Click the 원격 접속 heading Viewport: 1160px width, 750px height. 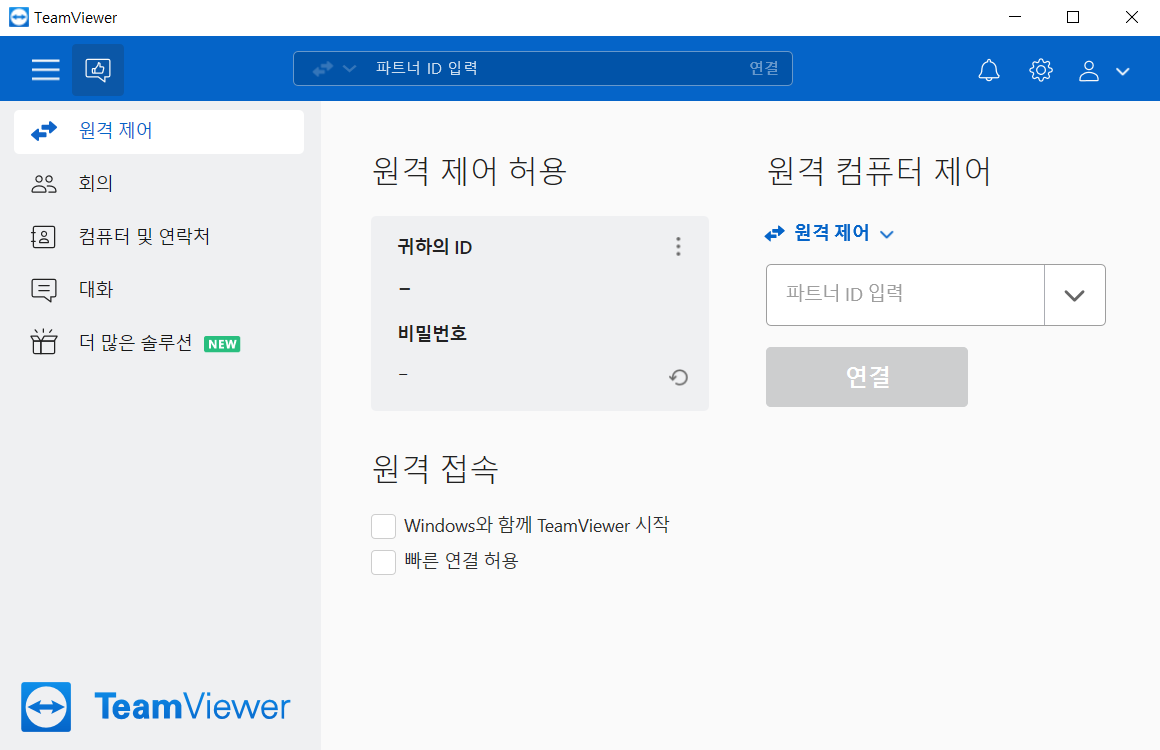[x=435, y=468]
